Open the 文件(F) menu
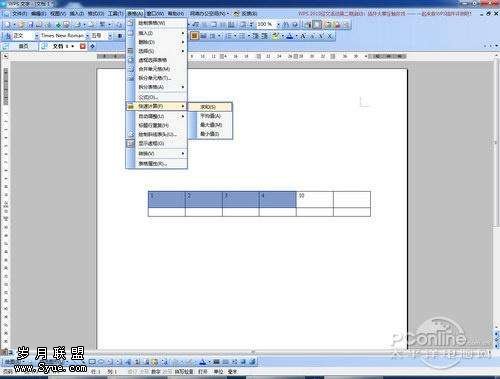Viewport: 500px width, 379px height. 19,14
